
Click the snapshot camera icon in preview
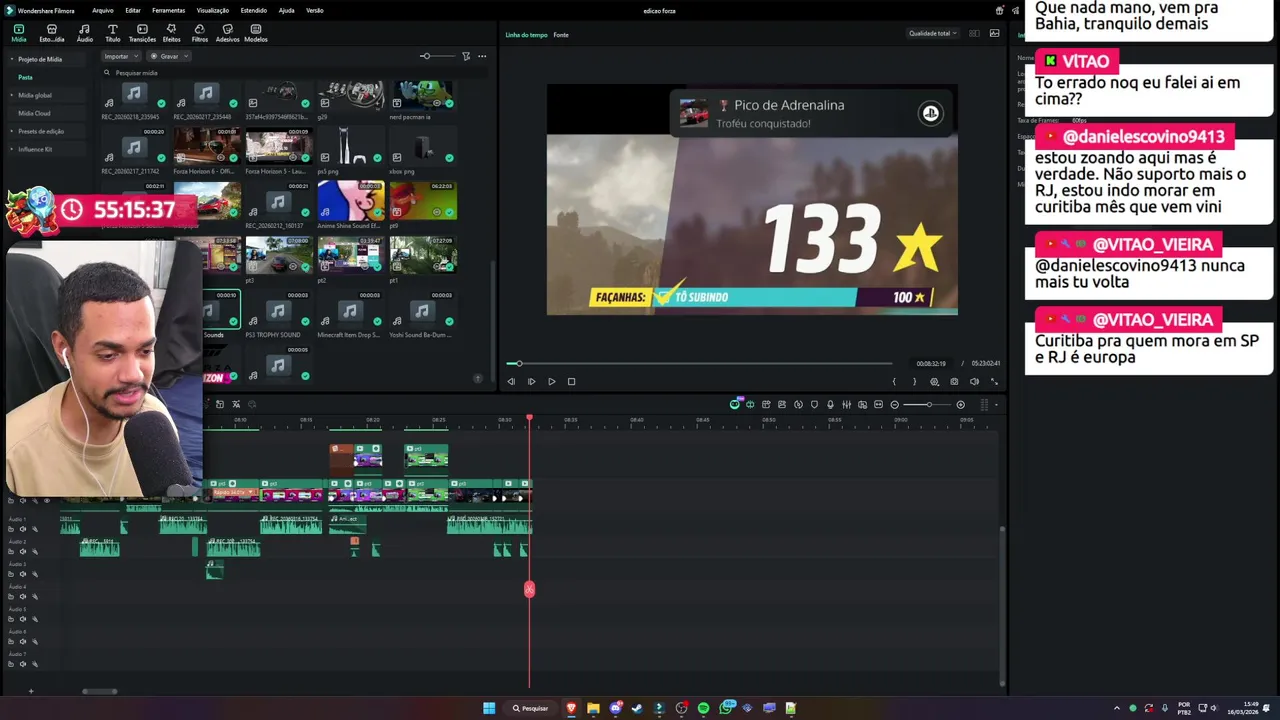coord(954,381)
